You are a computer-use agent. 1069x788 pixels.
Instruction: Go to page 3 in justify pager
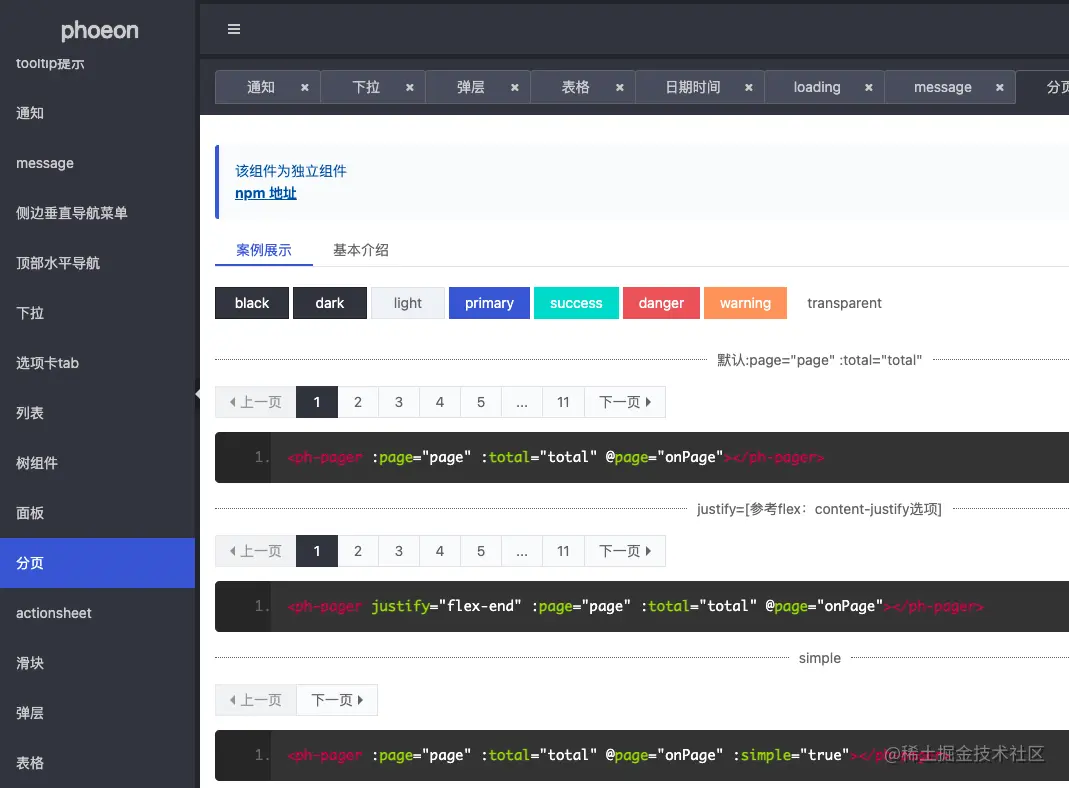pos(399,551)
